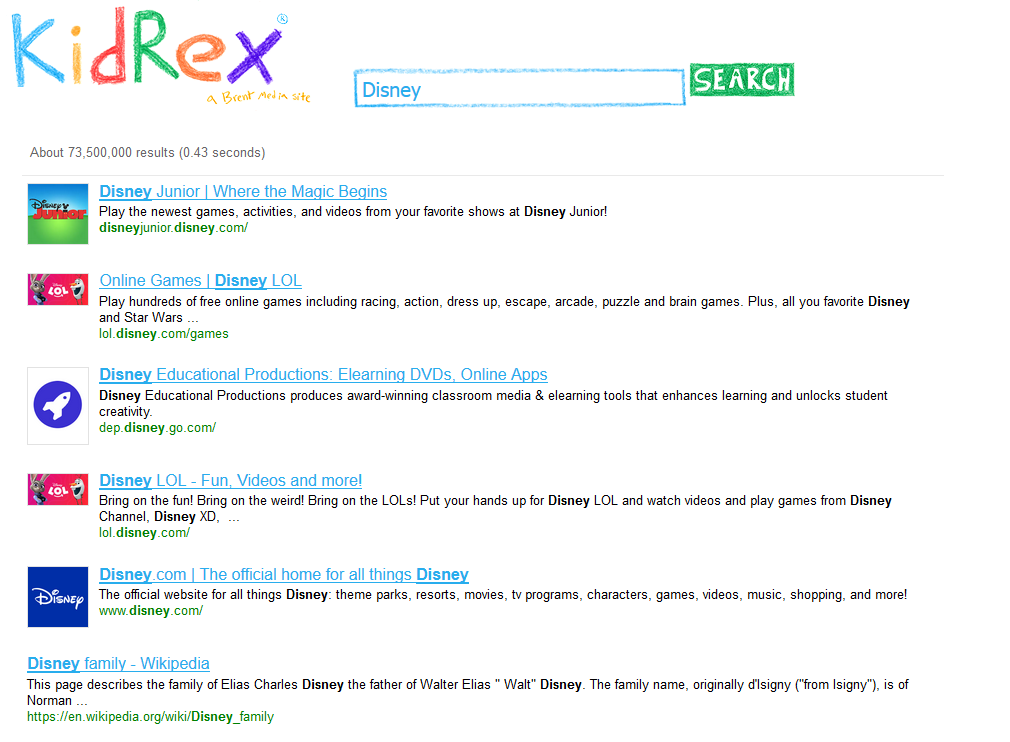Open 'Online Games | Disney LOL' link
Viewport: 1010px width, 742px height.
(x=200, y=281)
